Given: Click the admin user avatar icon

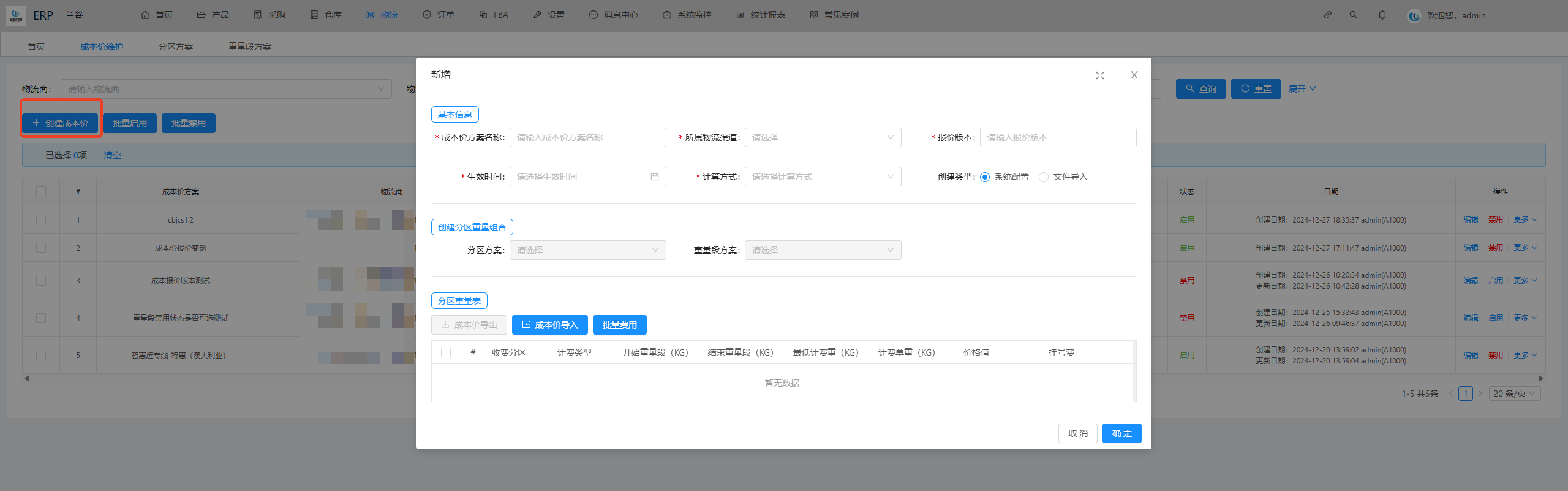Looking at the screenshot, I should coord(1414,16).
